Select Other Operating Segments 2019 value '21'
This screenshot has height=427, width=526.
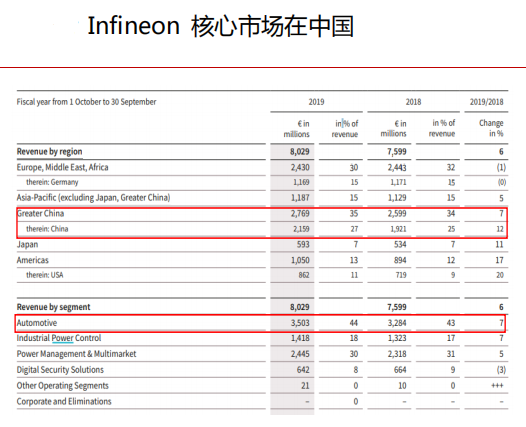(305, 386)
